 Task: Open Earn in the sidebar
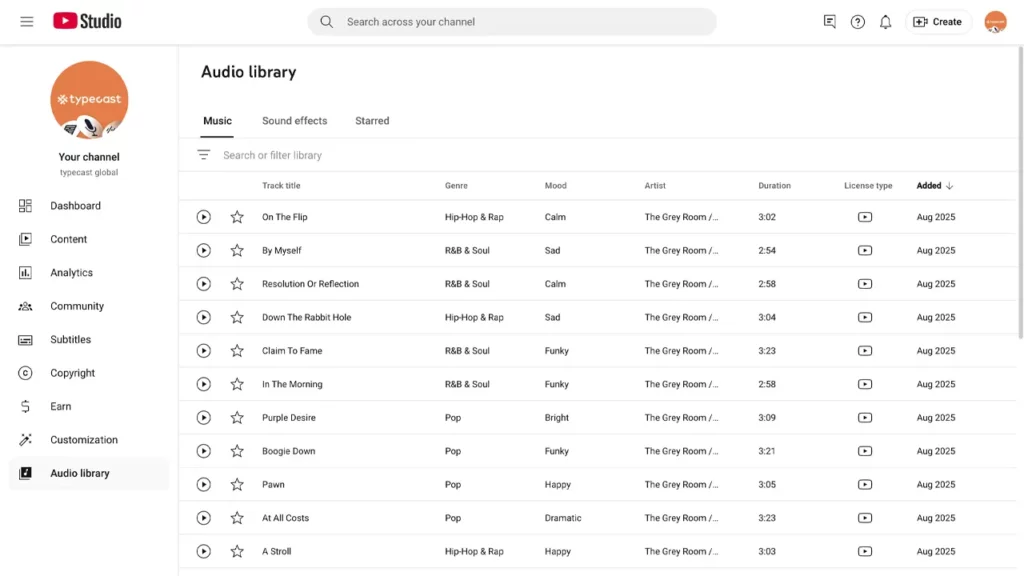click(89, 406)
